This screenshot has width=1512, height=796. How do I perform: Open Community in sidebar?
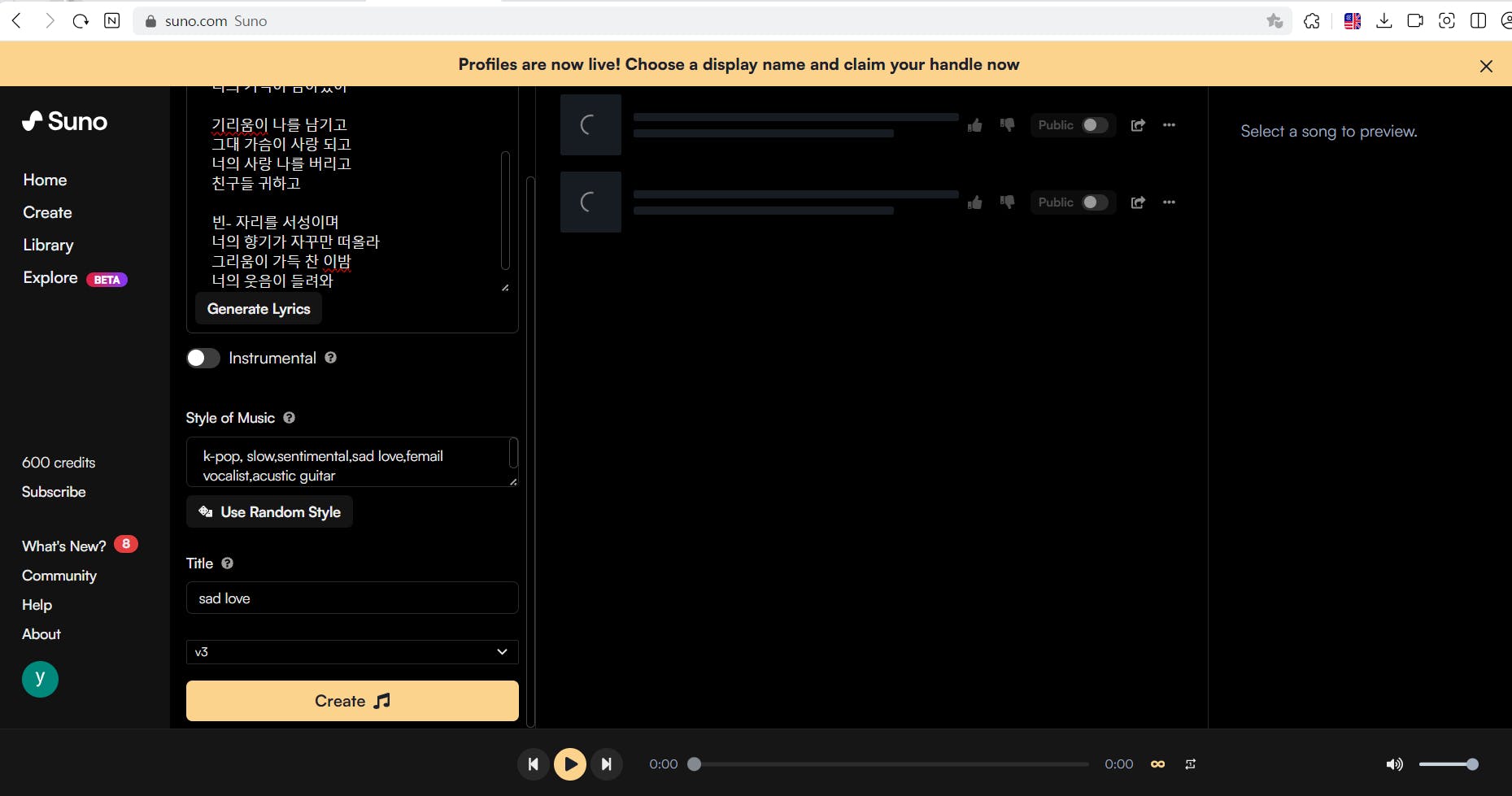59,576
